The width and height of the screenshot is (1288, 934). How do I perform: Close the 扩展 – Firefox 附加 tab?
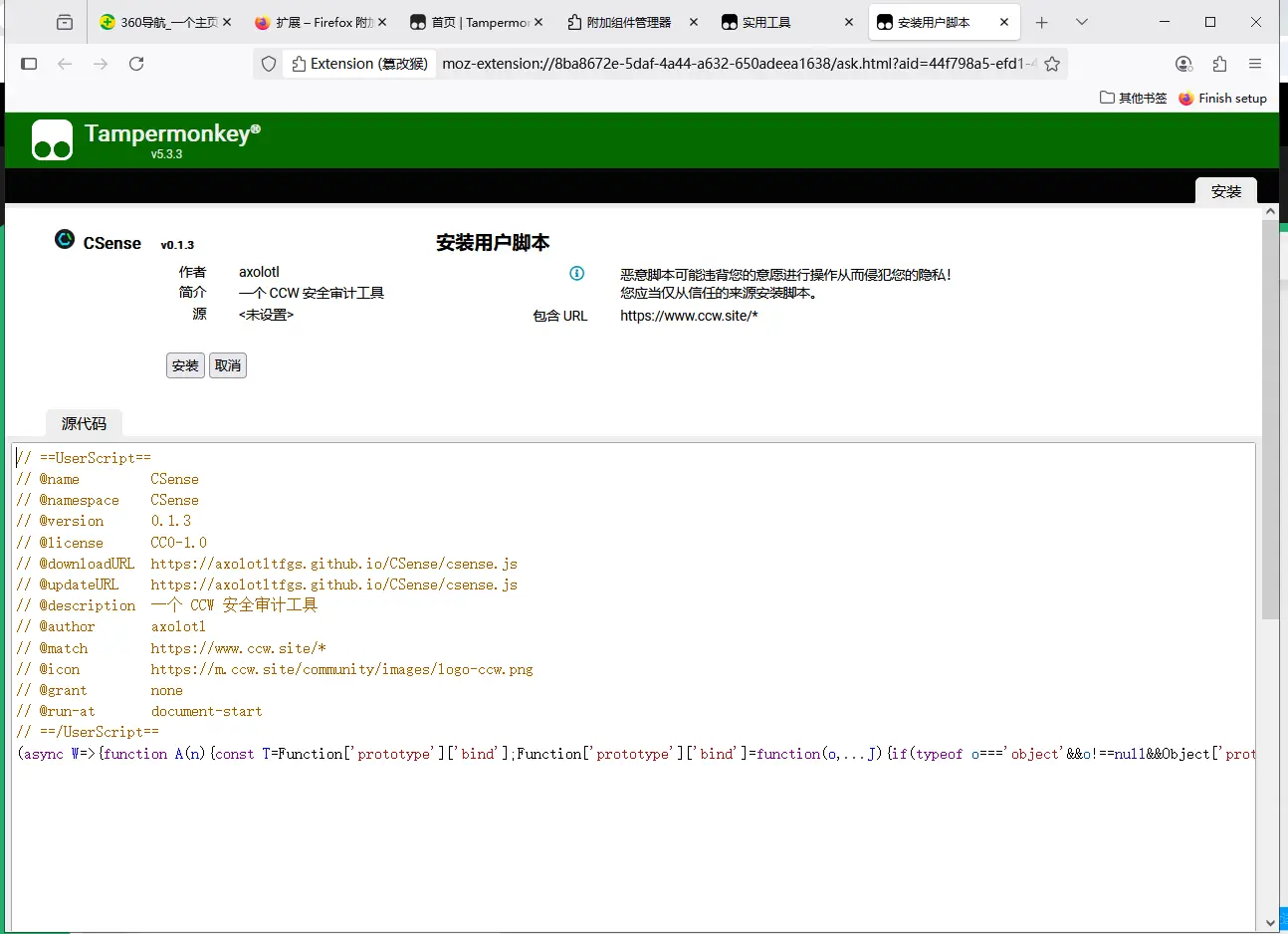[382, 22]
